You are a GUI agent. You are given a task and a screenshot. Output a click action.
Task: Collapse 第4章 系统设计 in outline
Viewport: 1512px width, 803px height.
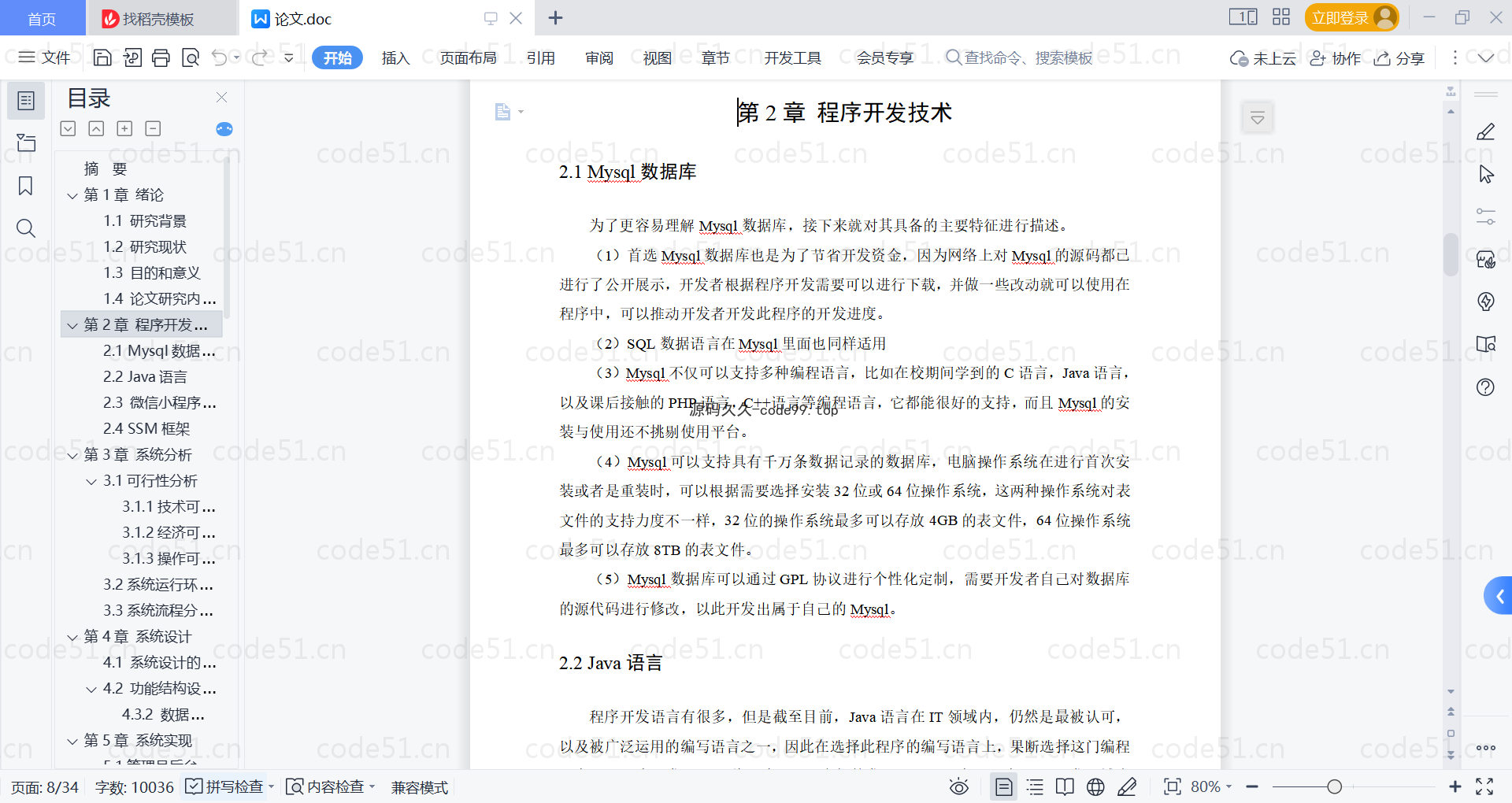72,637
